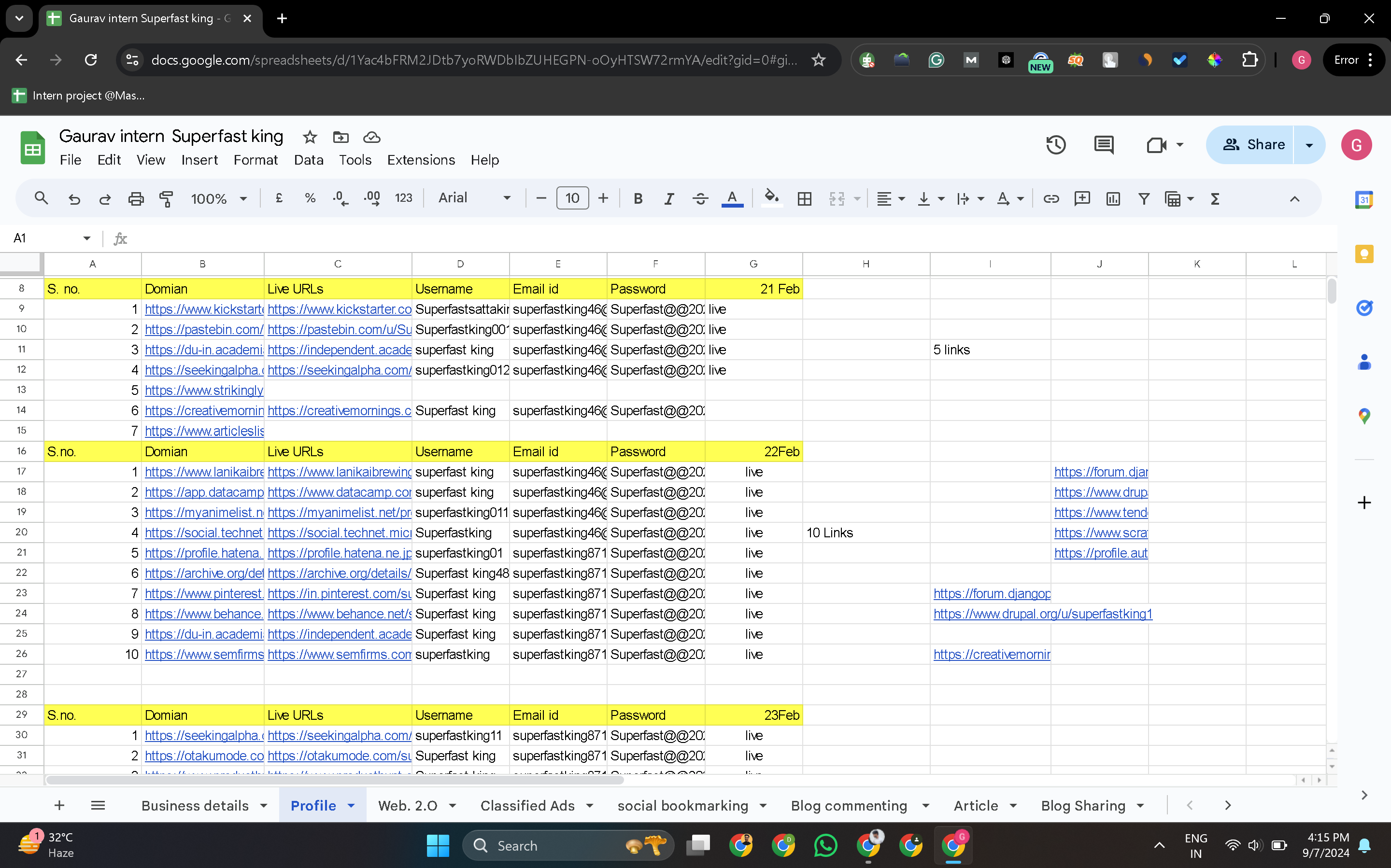The width and height of the screenshot is (1391, 868).
Task: Open the Extensions menu
Action: pyautogui.click(x=420, y=160)
